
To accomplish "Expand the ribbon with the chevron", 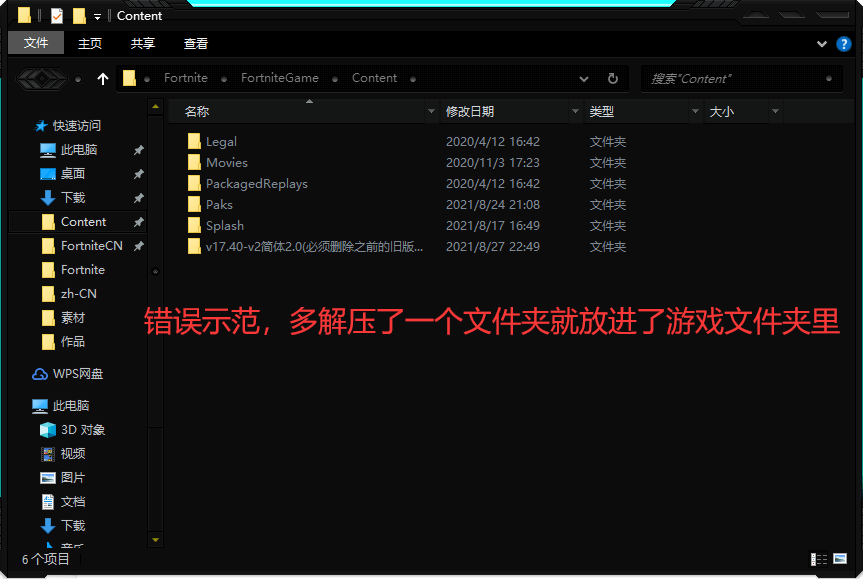I will point(822,43).
